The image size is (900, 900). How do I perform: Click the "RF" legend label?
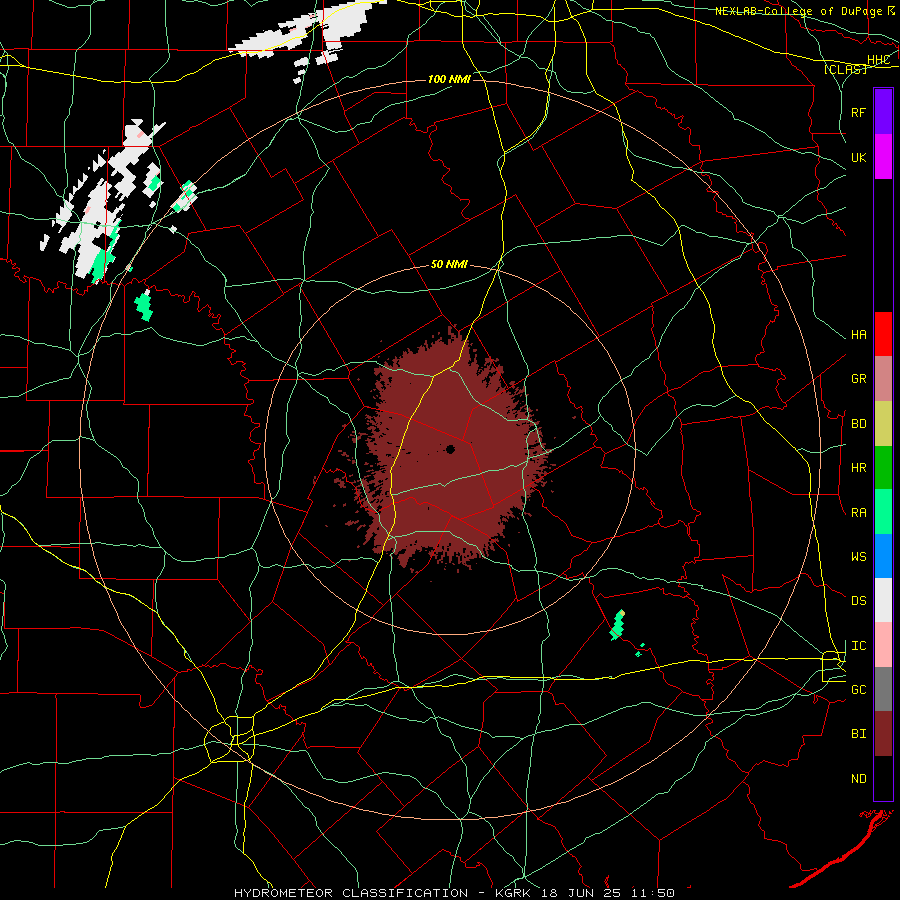click(858, 112)
